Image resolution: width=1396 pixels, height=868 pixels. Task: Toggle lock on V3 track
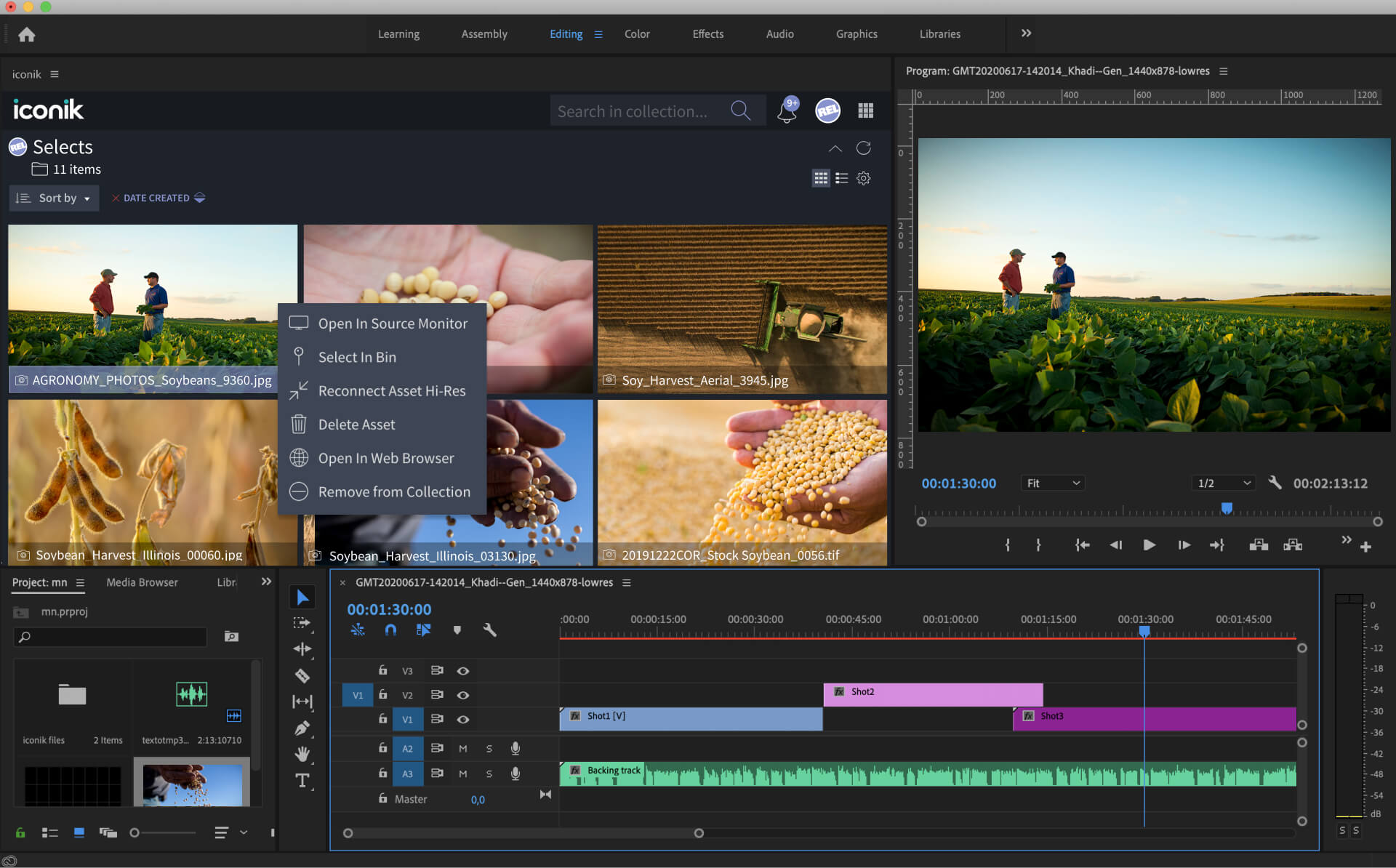(x=382, y=670)
